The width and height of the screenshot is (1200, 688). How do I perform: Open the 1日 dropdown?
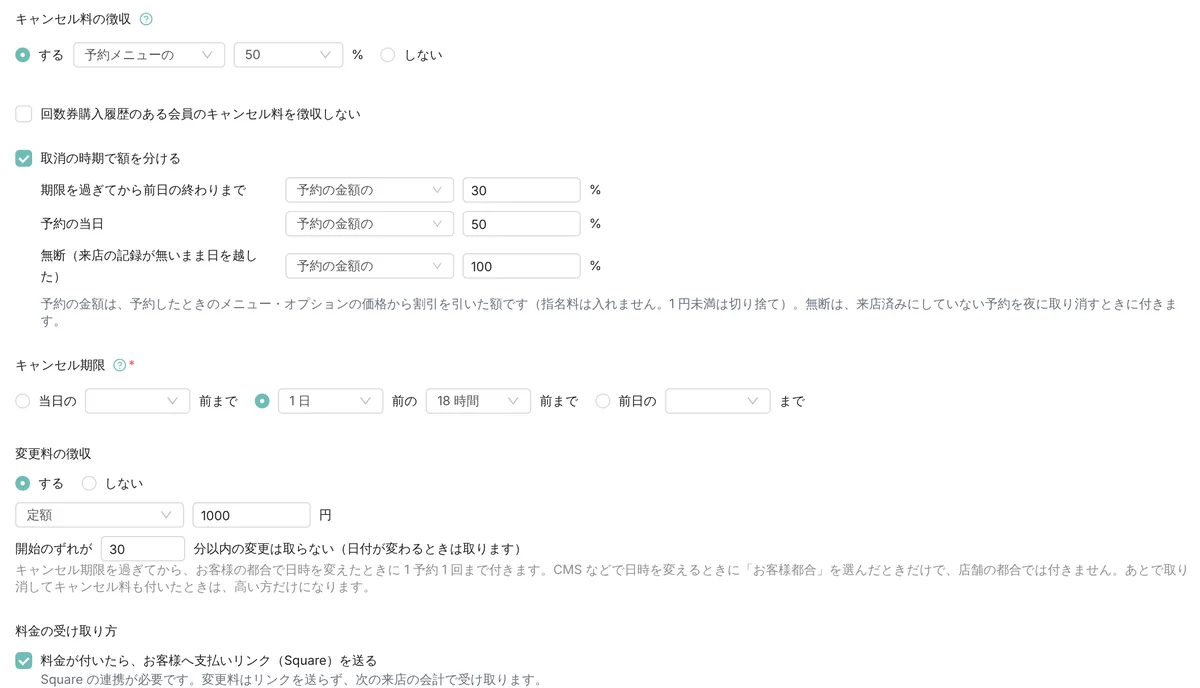coord(330,401)
